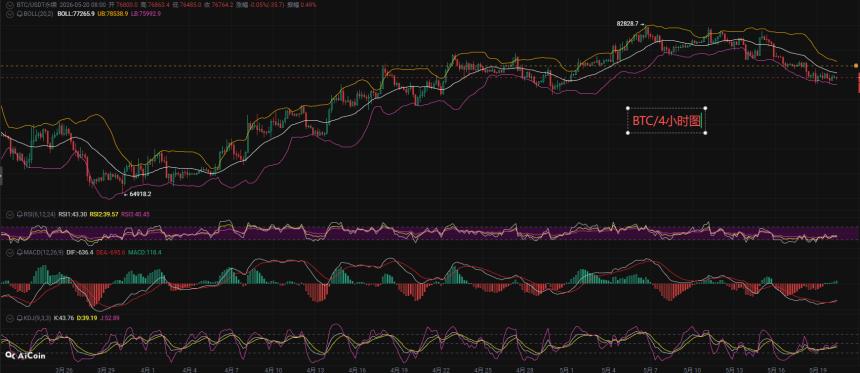Viewport: 860px width, 373px height.
Task: Click the 4月10 date on time axis
Action: (x=273, y=370)
